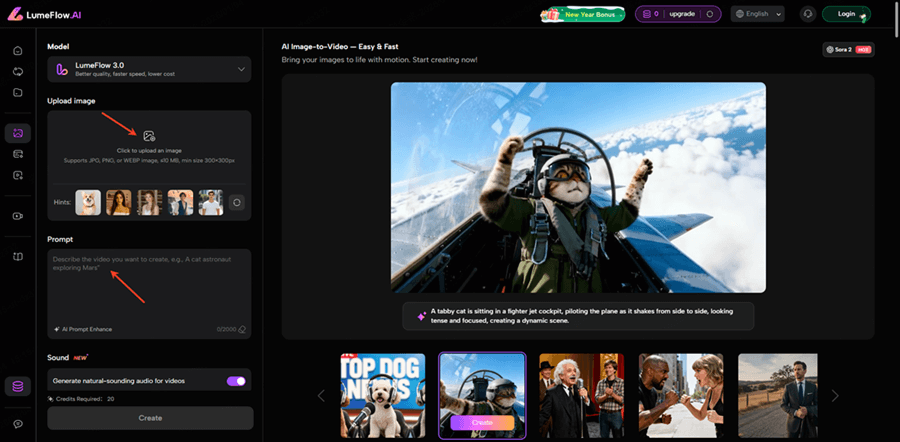Select the image-to-video sidebar icon
900x442 pixels.
[x=17, y=133]
